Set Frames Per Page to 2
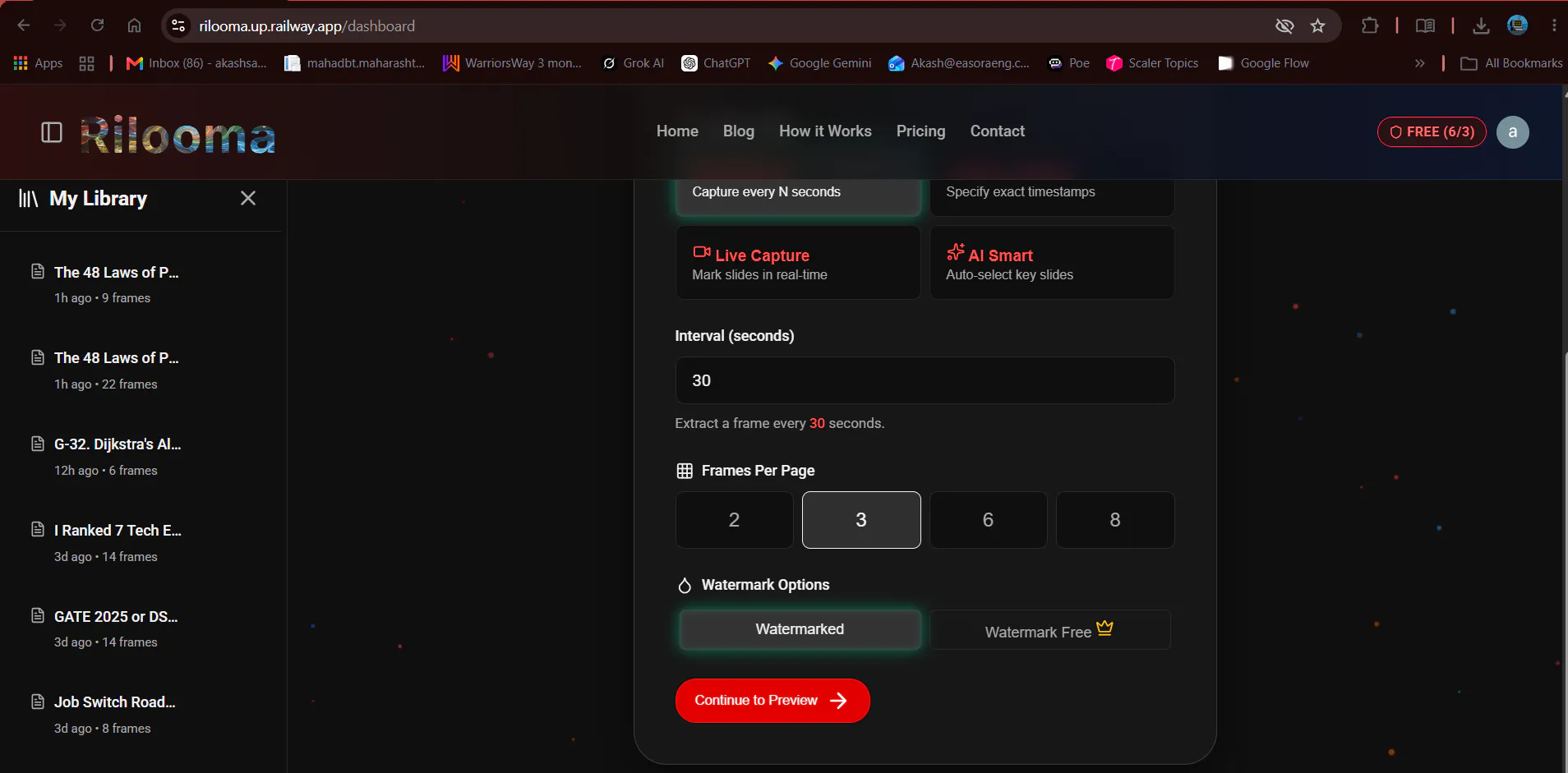Viewport: 1568px width, 773px height. tap(734, 520)
